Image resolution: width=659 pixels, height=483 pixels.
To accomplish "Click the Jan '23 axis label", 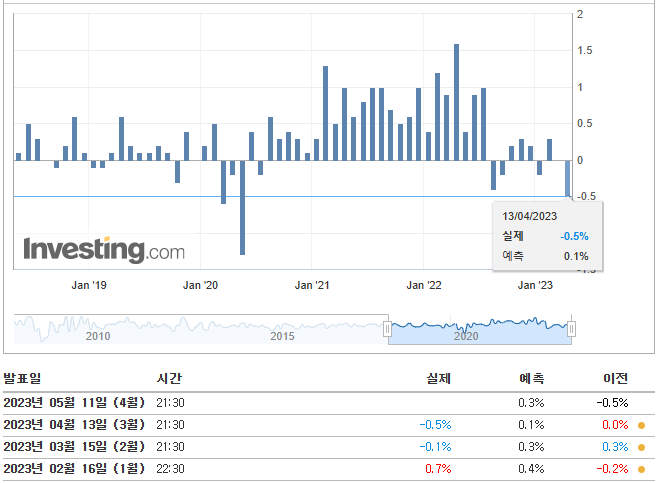I will [x=535, y=285].
